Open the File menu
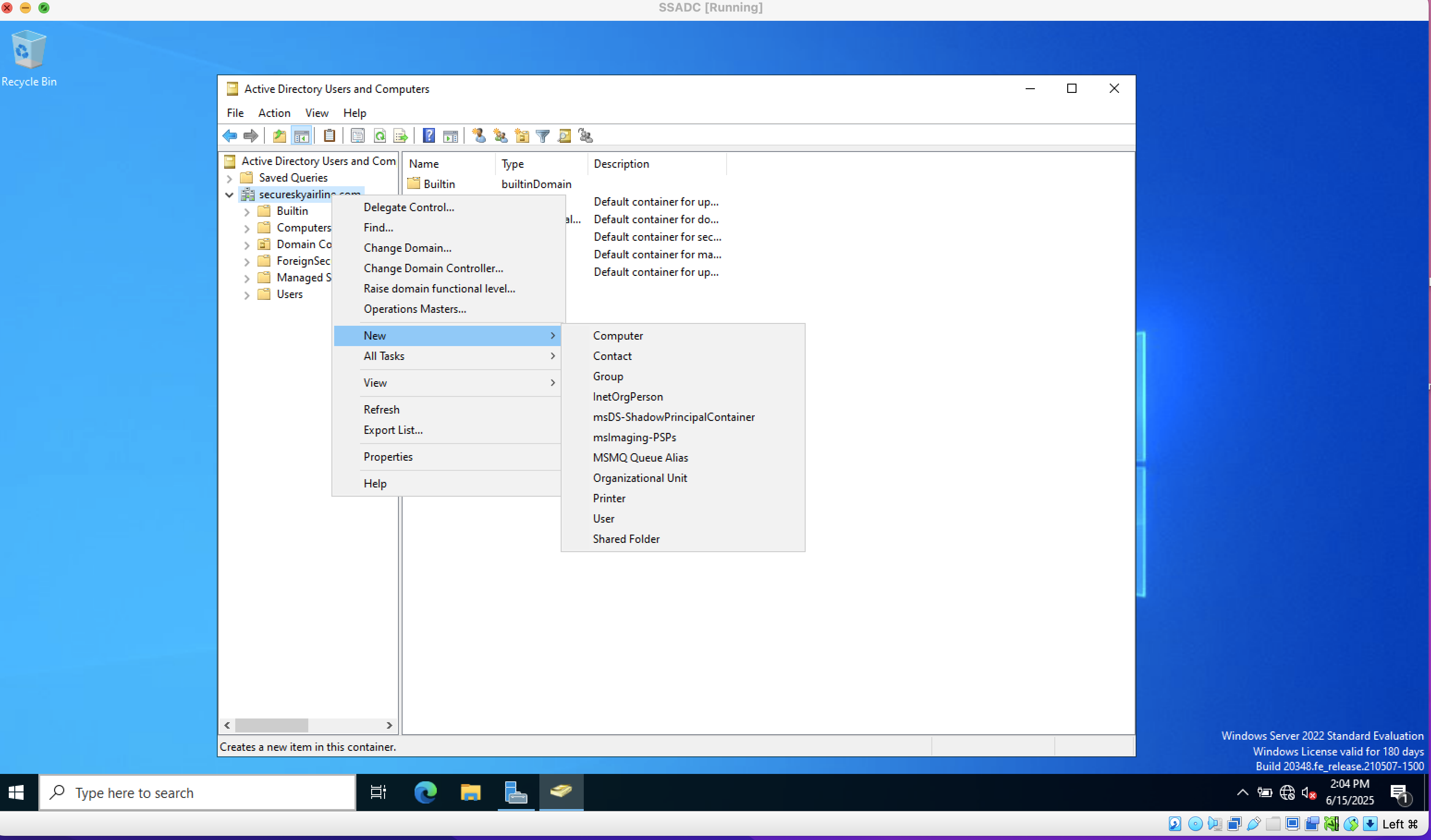The width and height of the screenshot is (1431, 840). coord(235,113)
